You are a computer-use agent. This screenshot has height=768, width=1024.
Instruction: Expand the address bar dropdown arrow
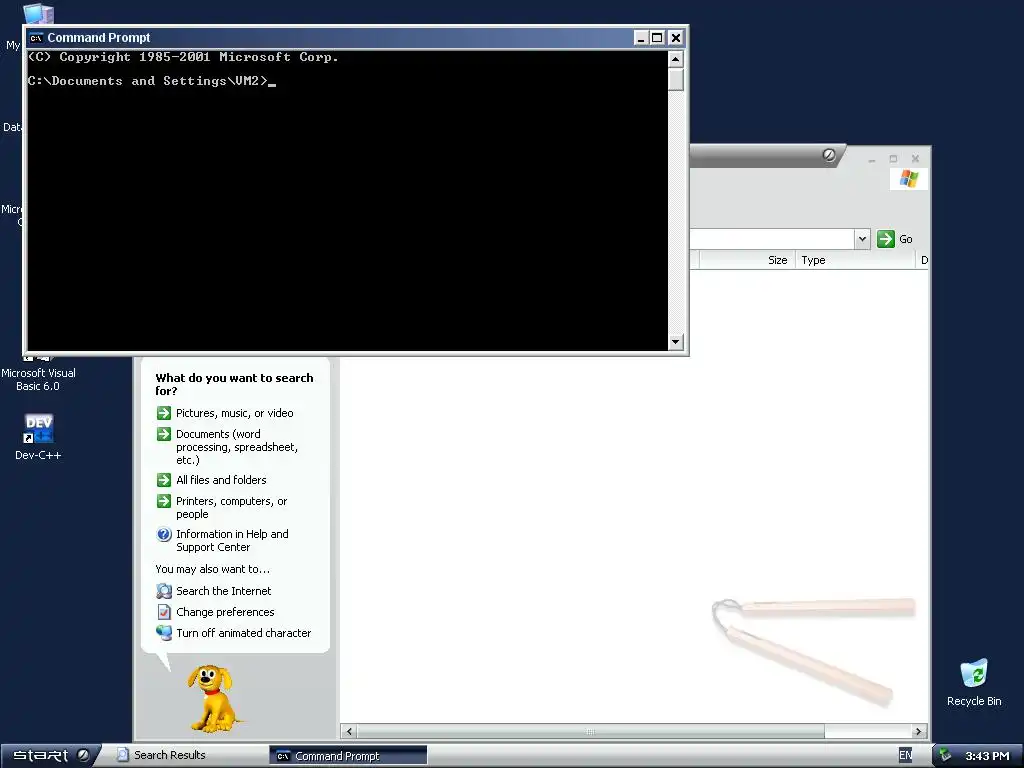pos(862,239)
